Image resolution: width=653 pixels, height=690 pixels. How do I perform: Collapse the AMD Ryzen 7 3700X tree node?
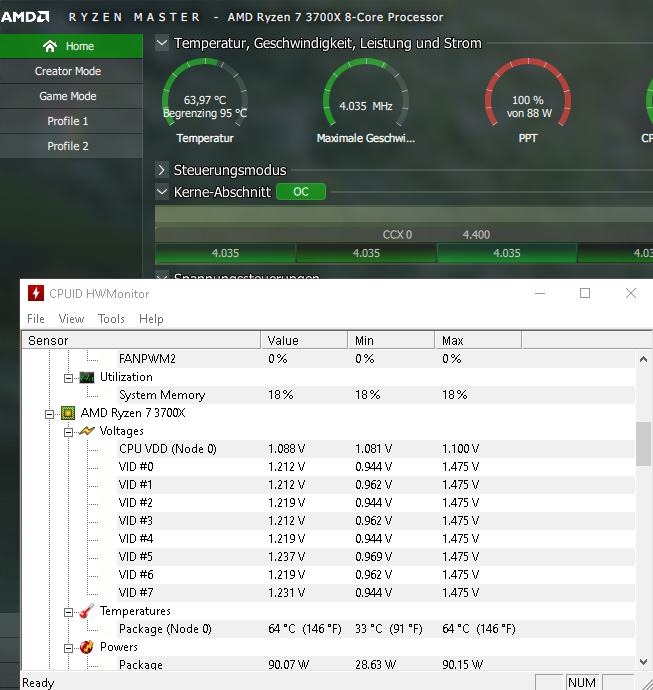pyautogui.click(x=49, y=414)
